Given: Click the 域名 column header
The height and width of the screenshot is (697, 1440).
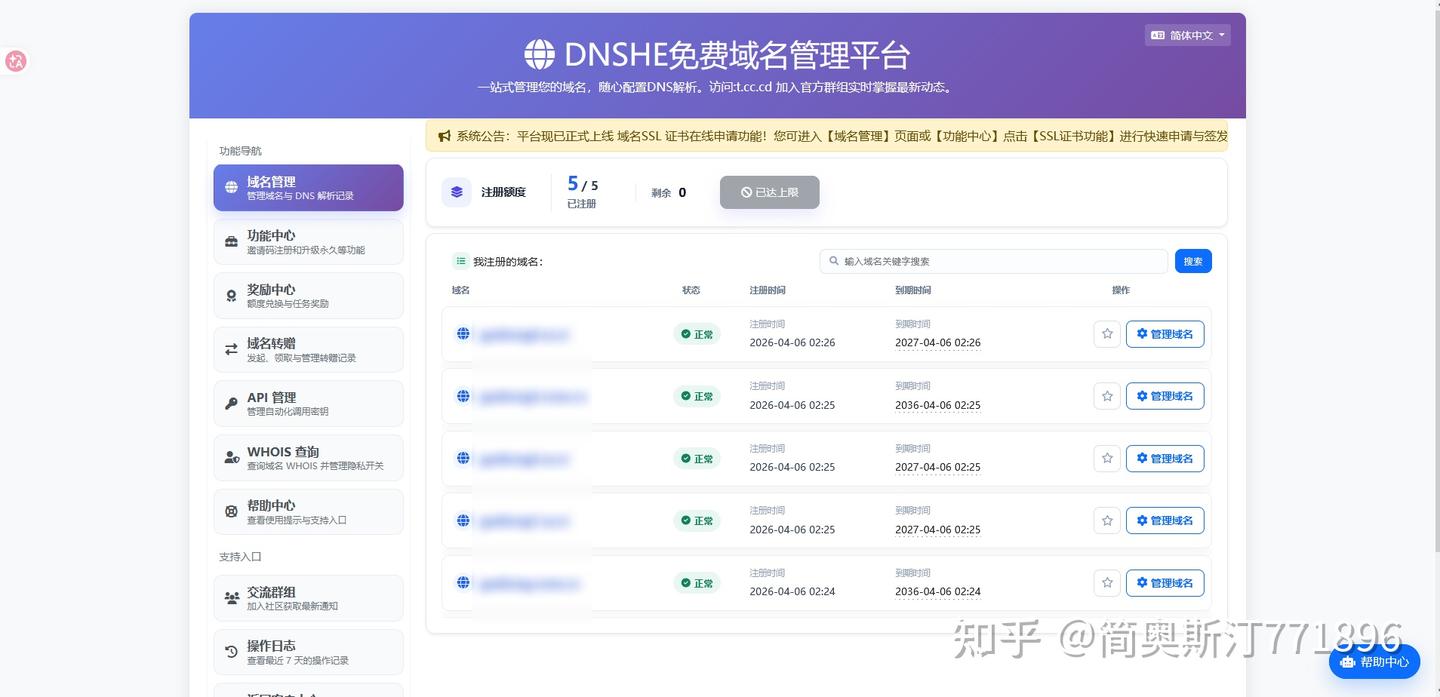Looking at the screenshot, I should click(461, 290).
